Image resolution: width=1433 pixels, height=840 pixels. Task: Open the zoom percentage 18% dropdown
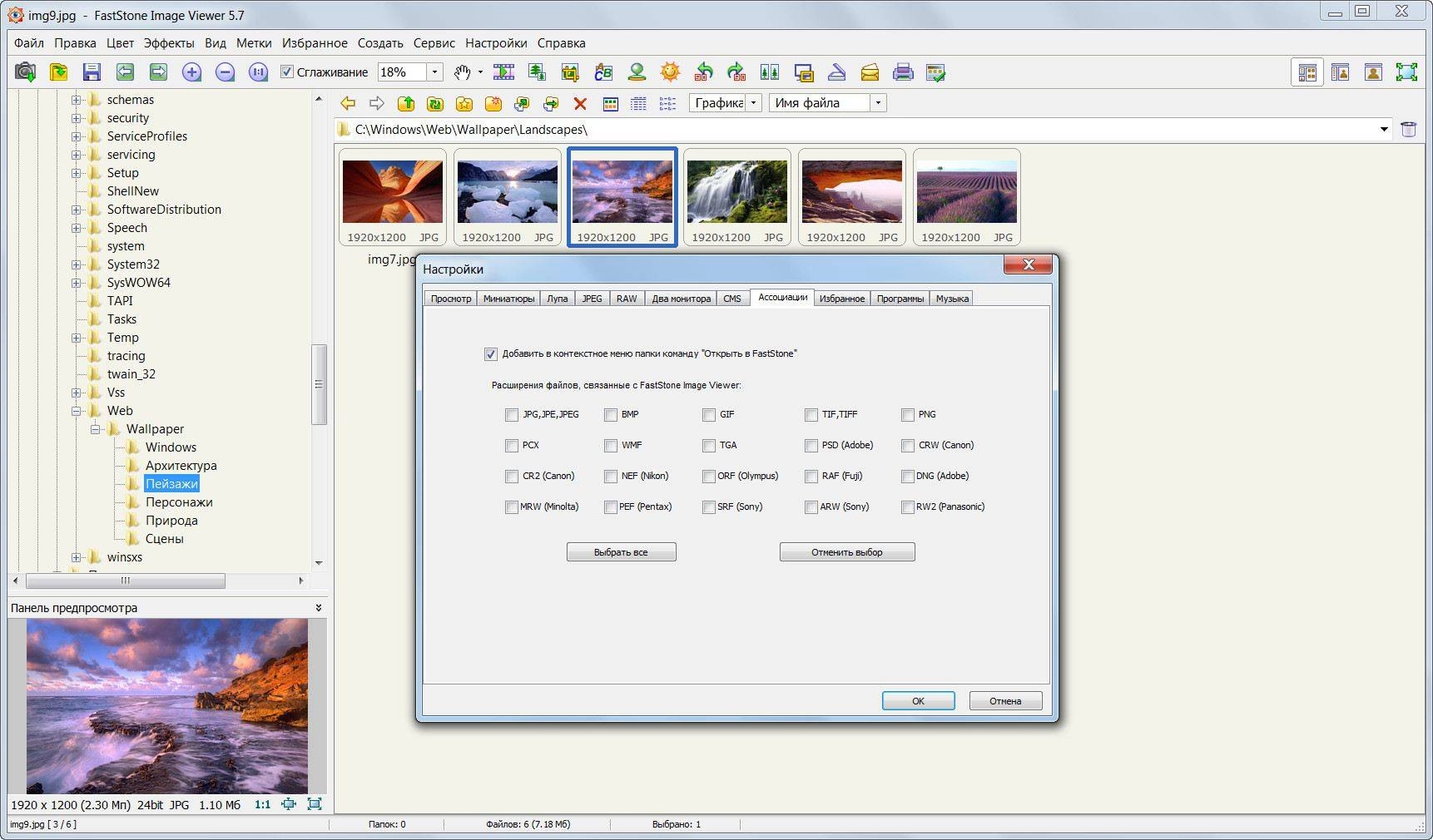click(434, 72)
